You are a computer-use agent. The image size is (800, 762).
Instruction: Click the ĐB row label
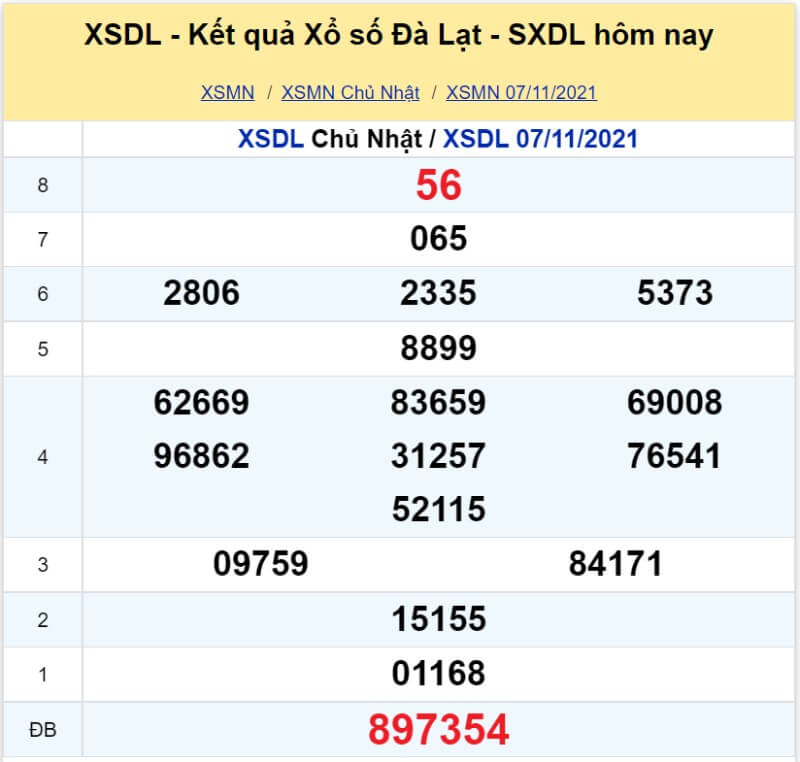point(43,730)
